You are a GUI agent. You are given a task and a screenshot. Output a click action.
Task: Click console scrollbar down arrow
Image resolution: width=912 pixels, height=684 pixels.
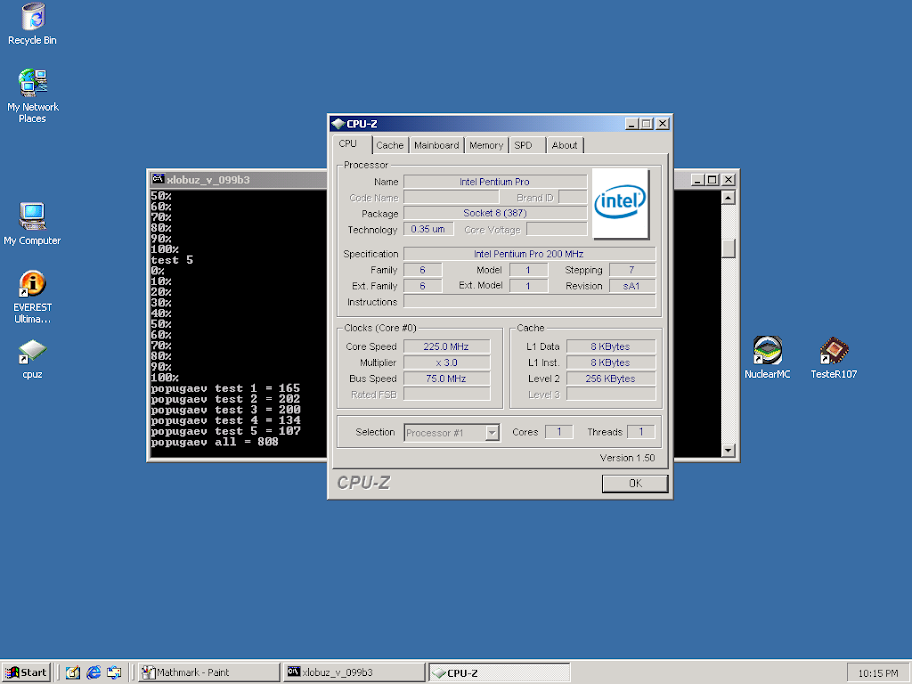[728, 450]
